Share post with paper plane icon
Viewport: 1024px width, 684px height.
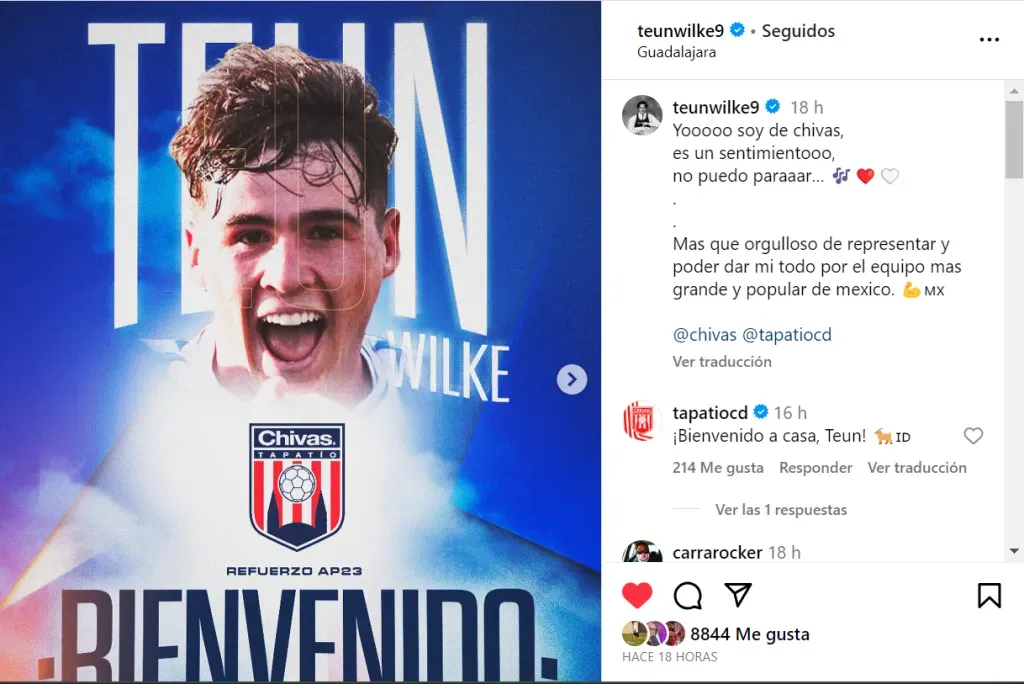pos(738,594)
